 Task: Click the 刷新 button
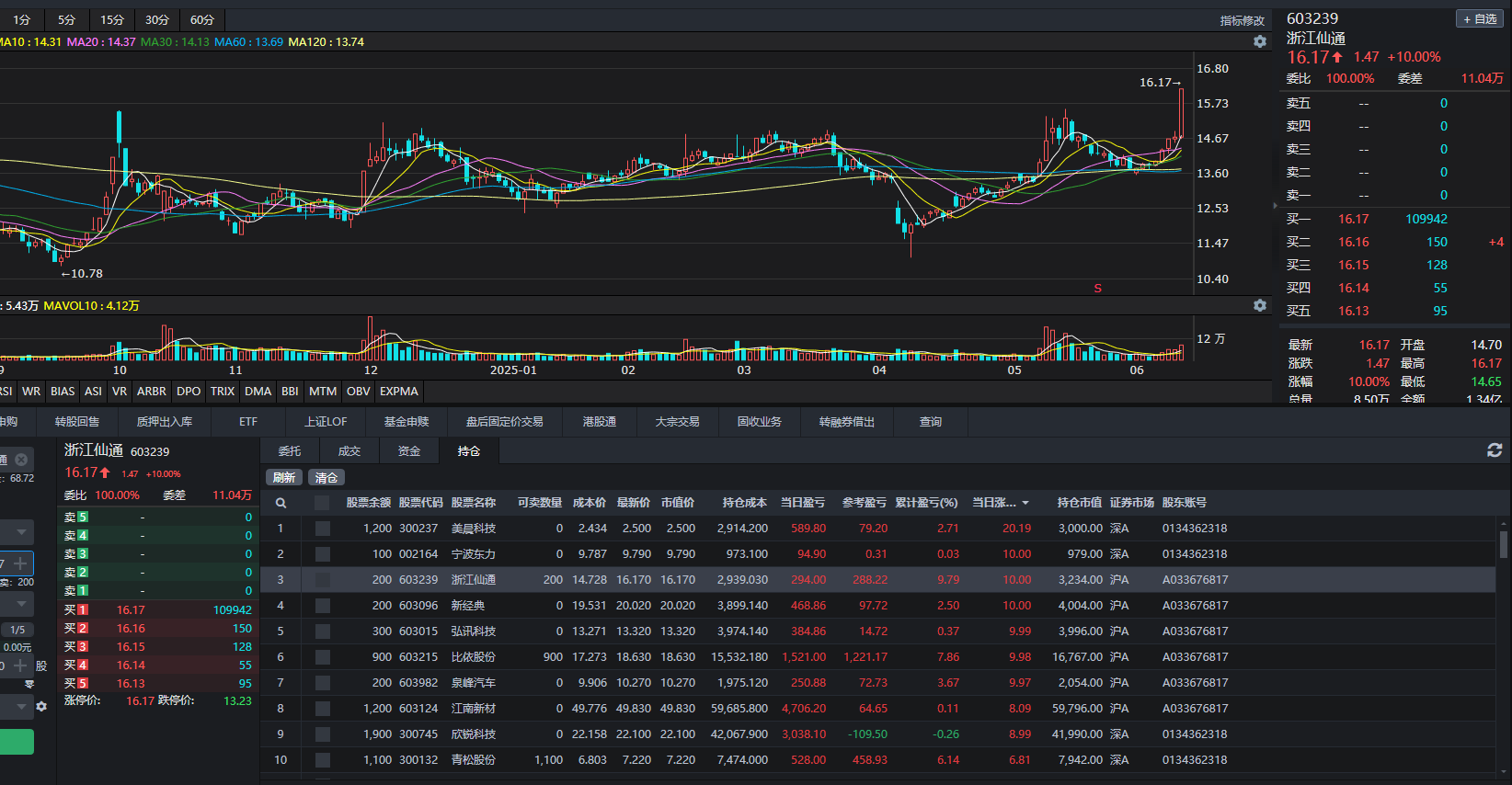284,477
